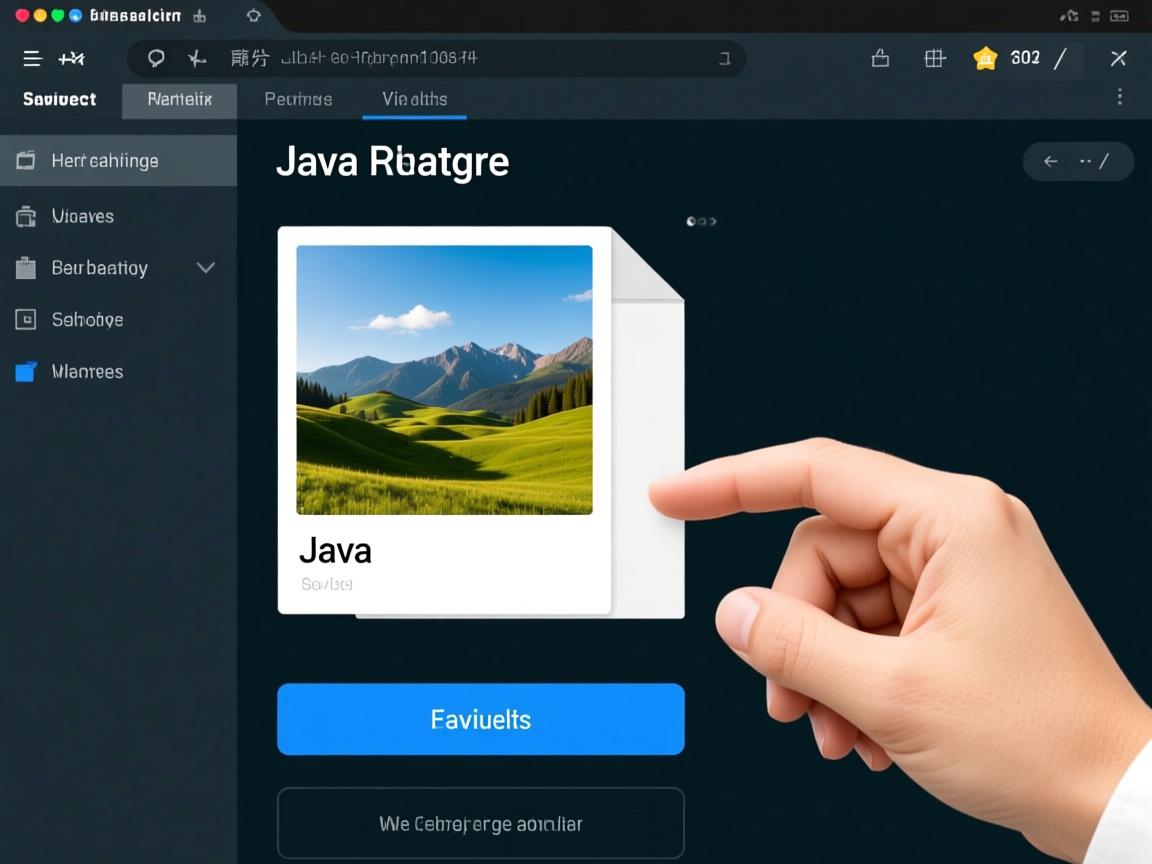Click the back arrow button at top right

(x=1050, y=161)
